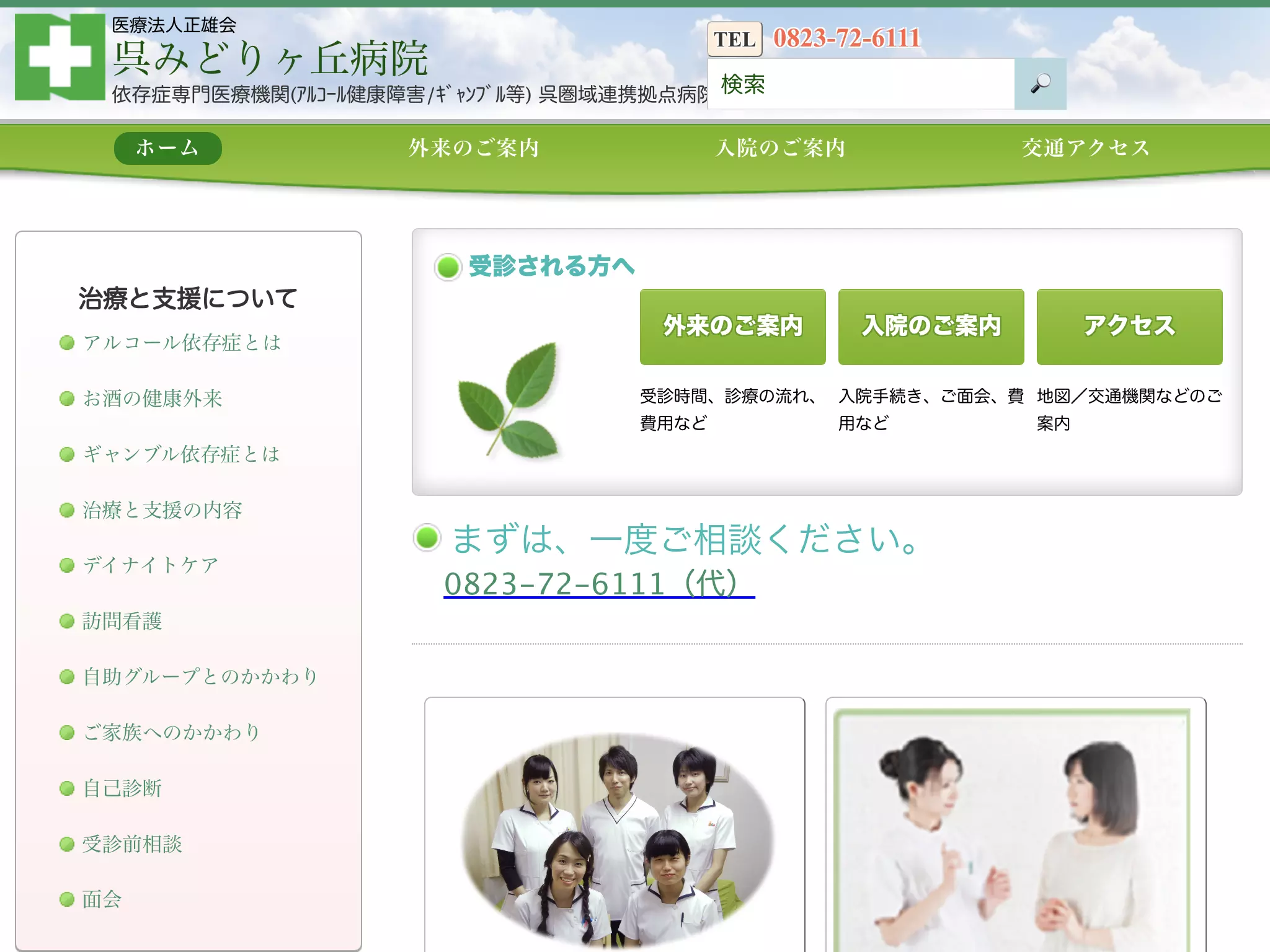Click the phone link 0823-72-6111（代）

pos(599,583)
